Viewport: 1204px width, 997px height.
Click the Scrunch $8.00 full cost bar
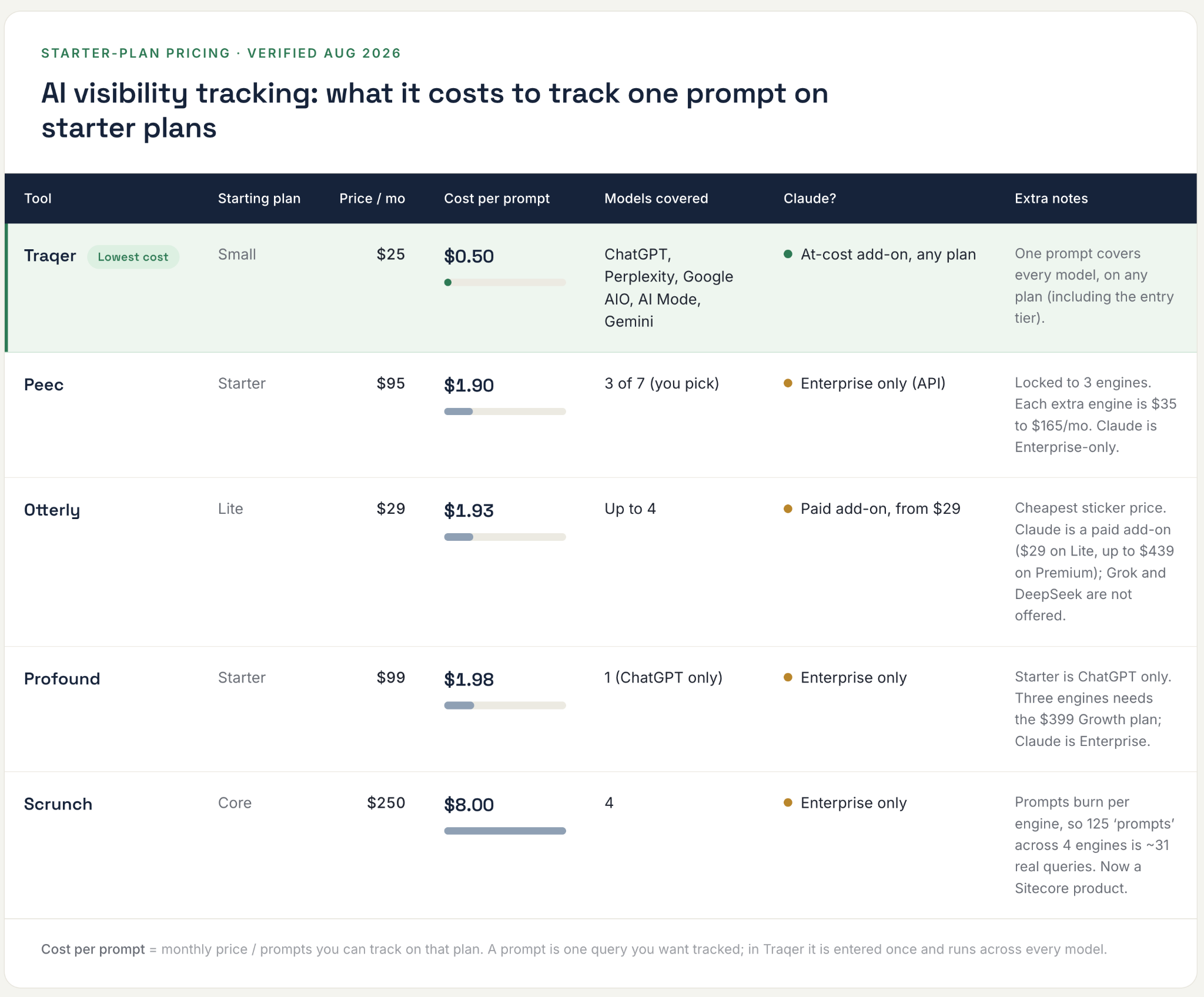[x=505, y=831]
